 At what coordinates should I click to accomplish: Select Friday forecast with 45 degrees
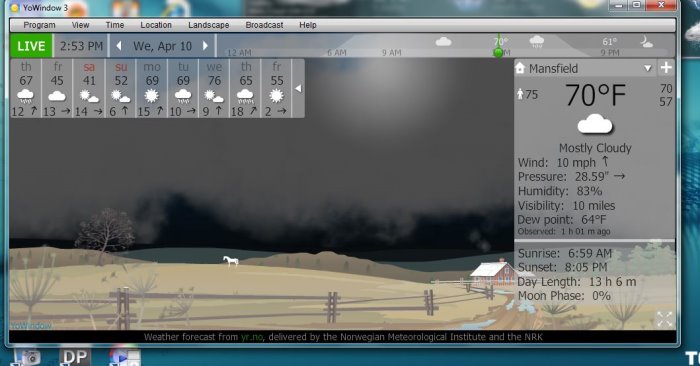[57, 88]
